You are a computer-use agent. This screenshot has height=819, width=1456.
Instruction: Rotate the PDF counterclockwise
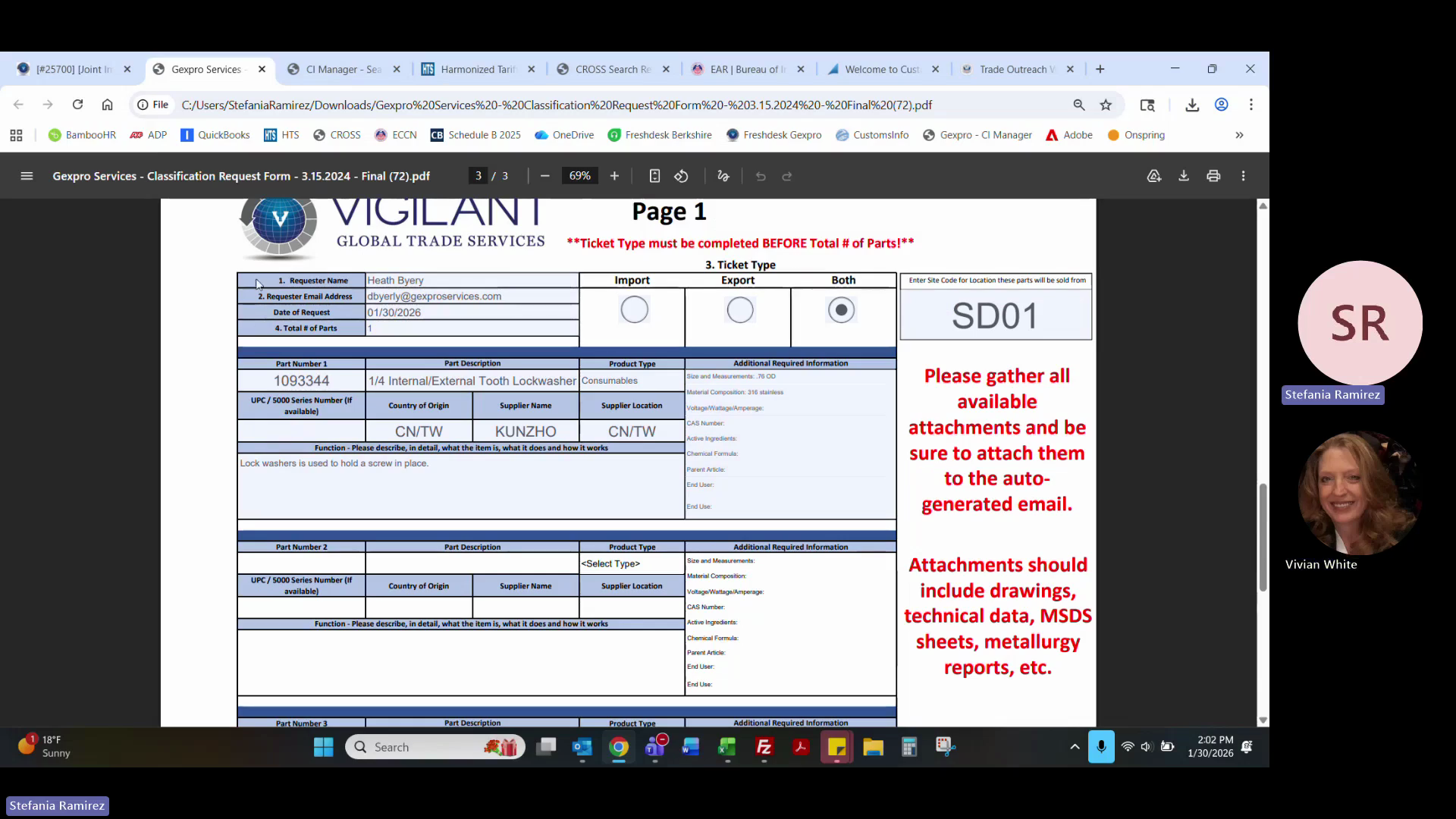(x=681, y=176)
